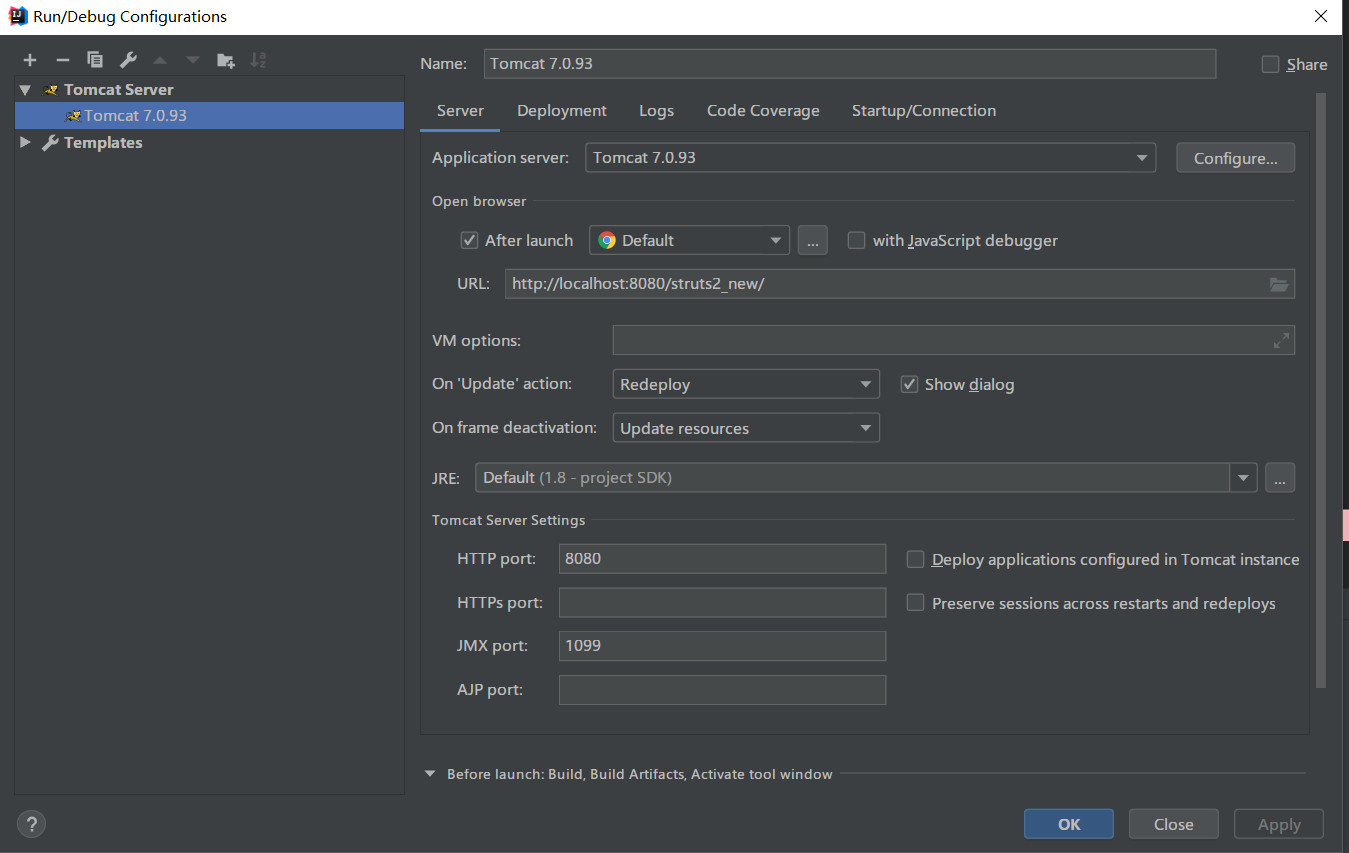Enable the Share checkbox
Image resolution: width=1349 pixels, height=853 pixels.
[1270, 64]
